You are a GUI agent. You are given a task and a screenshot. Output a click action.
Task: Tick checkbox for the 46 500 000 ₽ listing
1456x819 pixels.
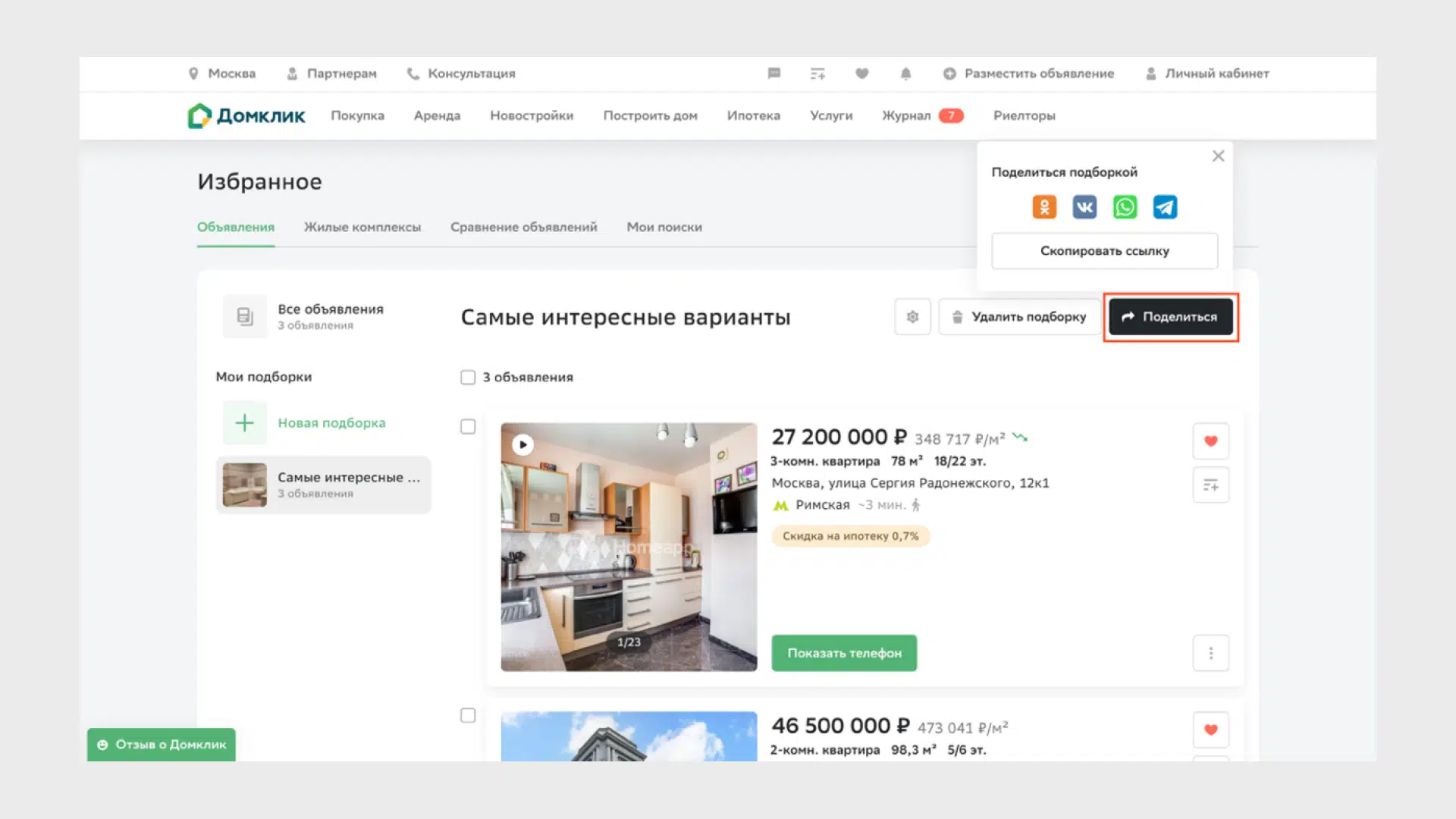(468, 716)
